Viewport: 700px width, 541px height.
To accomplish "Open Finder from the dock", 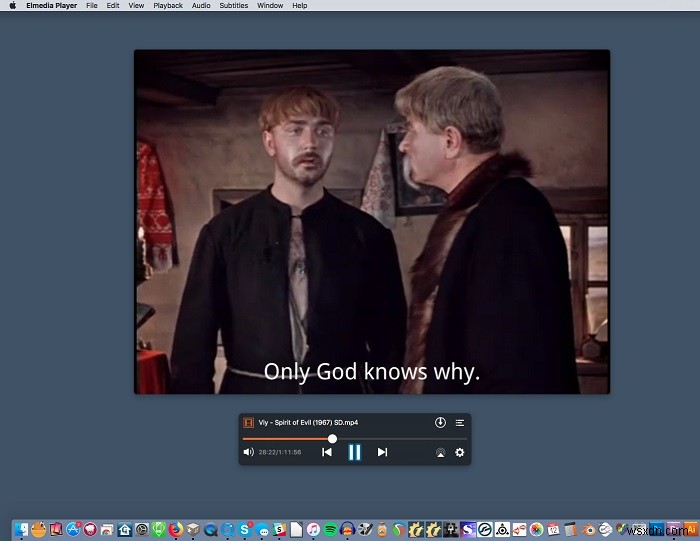I will point(21,529).
